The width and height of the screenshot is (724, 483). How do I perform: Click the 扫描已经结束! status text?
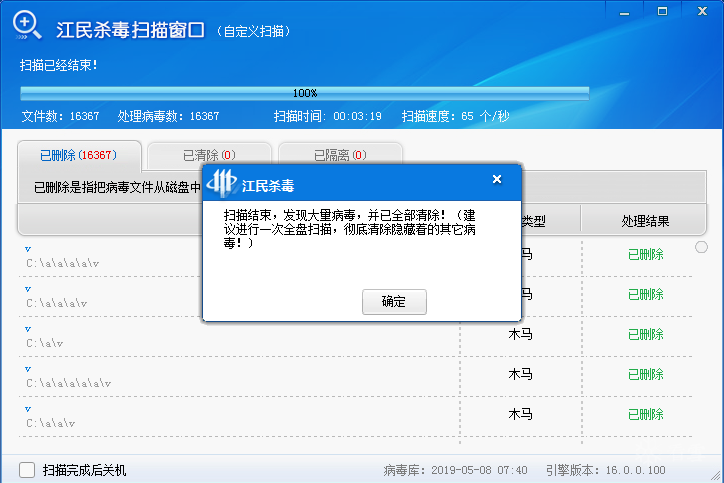point(58,65)
